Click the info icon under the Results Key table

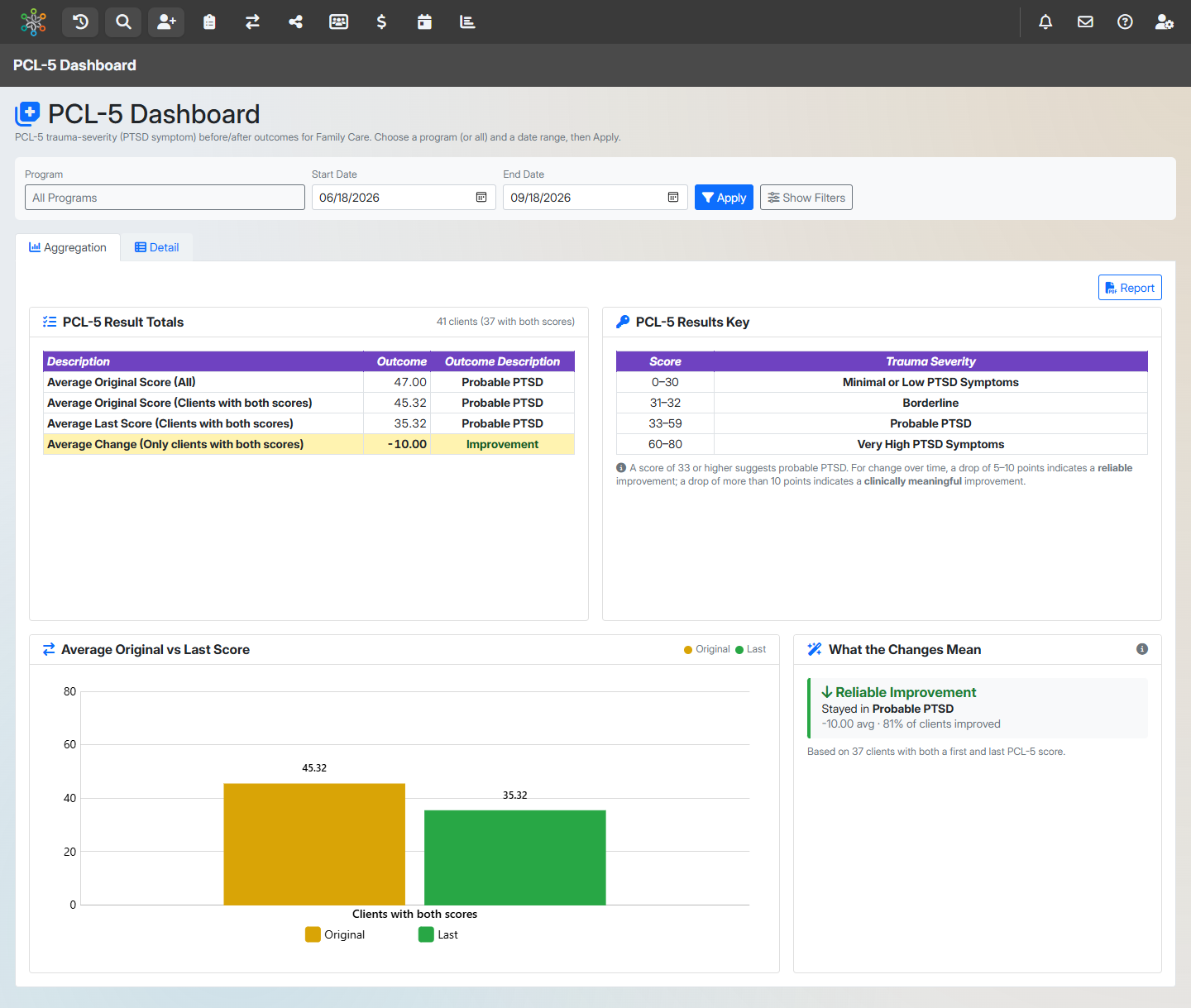coord(621,468)
